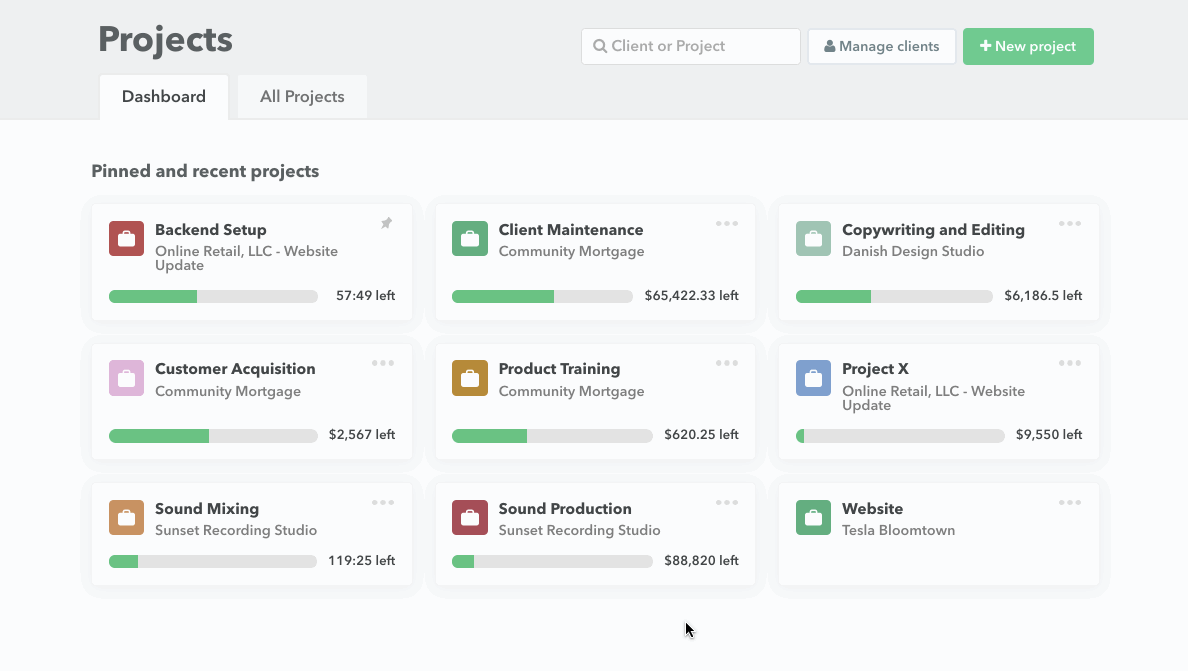This screenshot has width=1188, height=671.
Task: Show more options for the Website project
Action: tap(1070, 503)
